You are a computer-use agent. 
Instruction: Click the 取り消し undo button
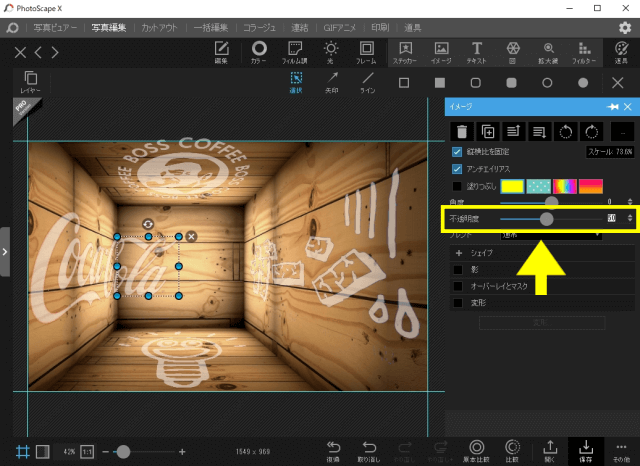[x=369, y=451]
